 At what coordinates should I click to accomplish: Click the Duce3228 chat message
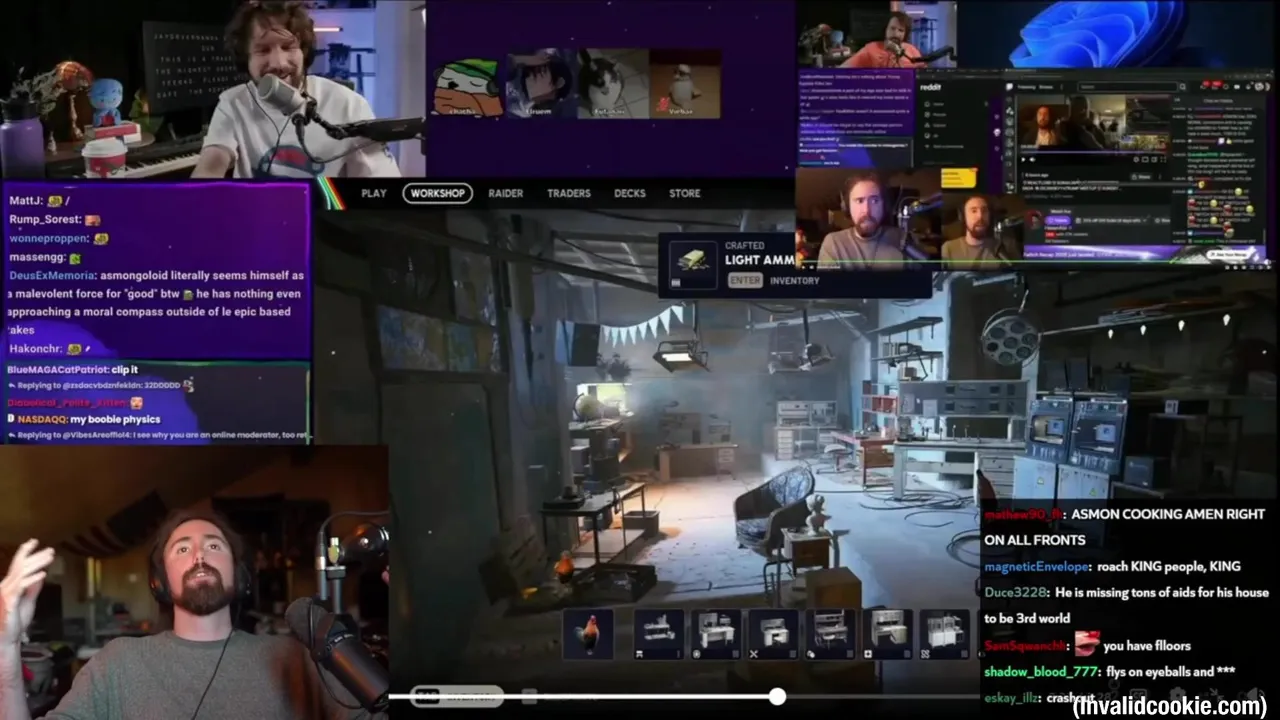click(x=1126, y=605)
